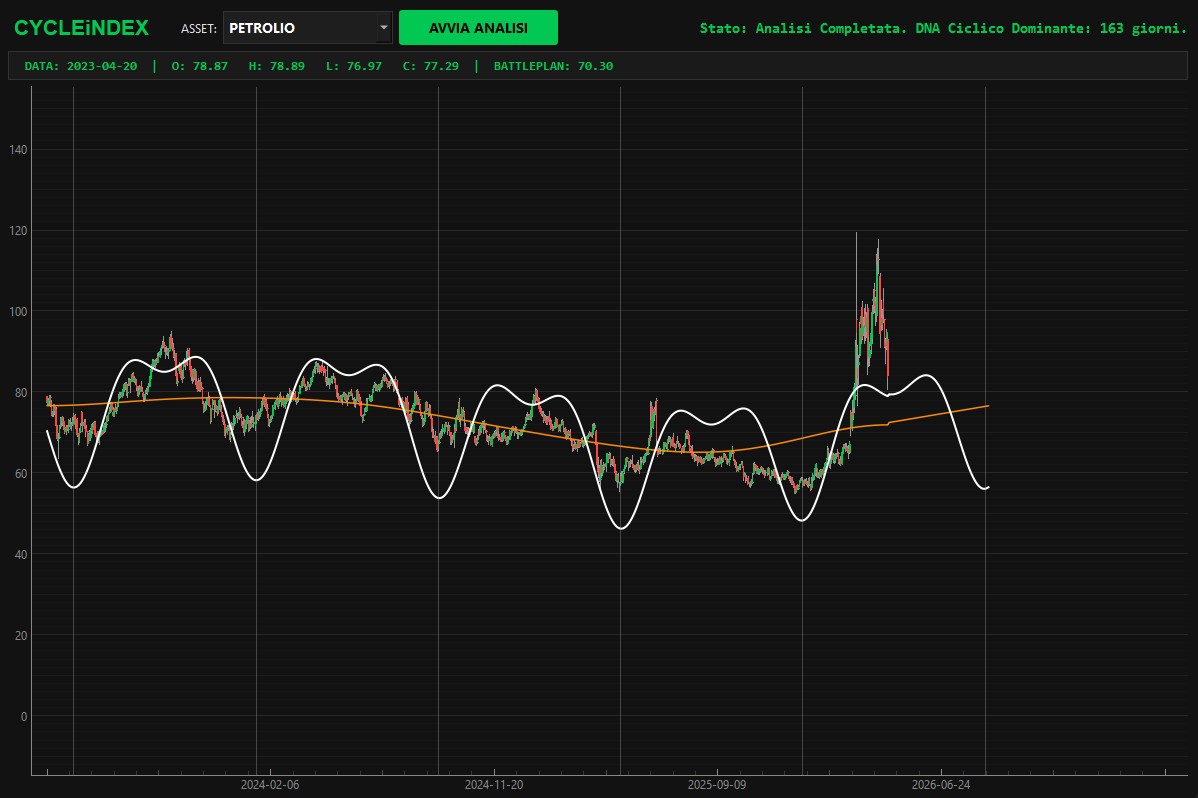Screen dimensions: 1198x798
Task: Click the status message text
Action: pos(943,28)
